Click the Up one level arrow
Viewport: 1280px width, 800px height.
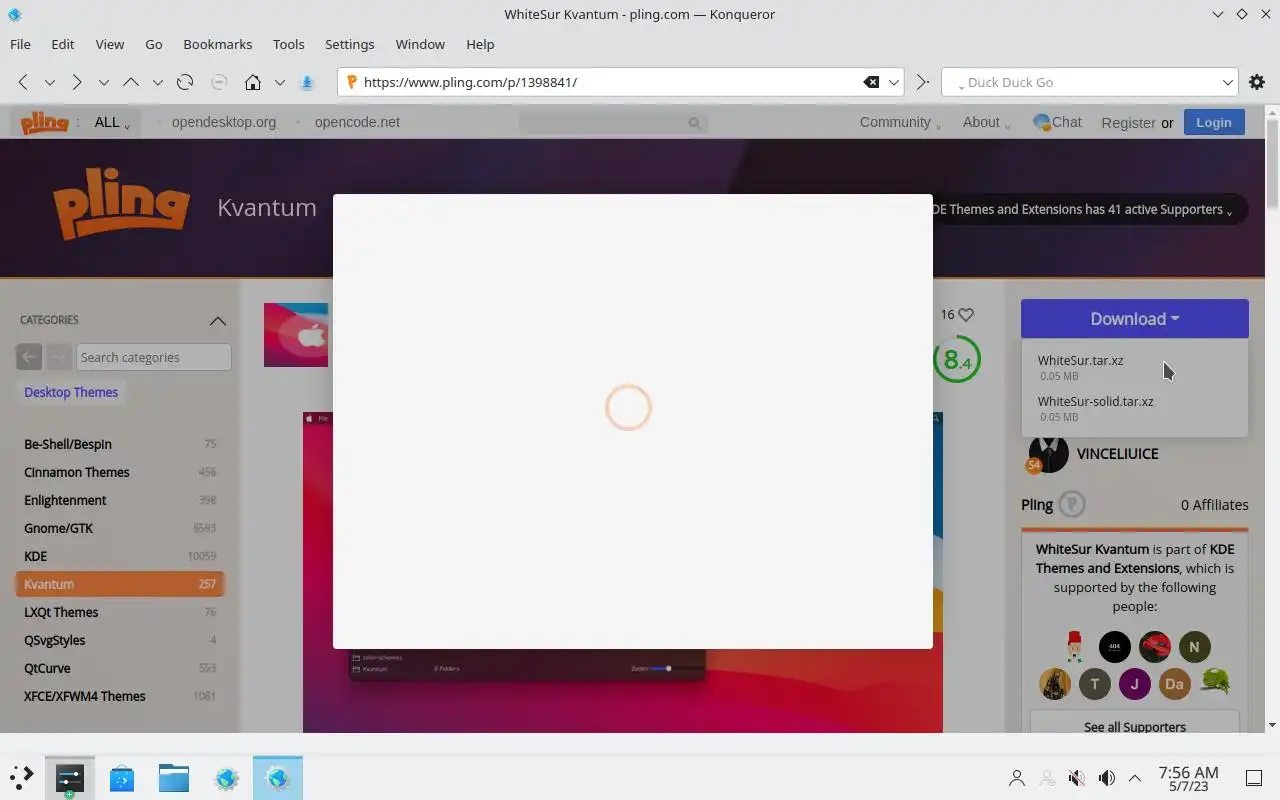[x=131, y=82]
